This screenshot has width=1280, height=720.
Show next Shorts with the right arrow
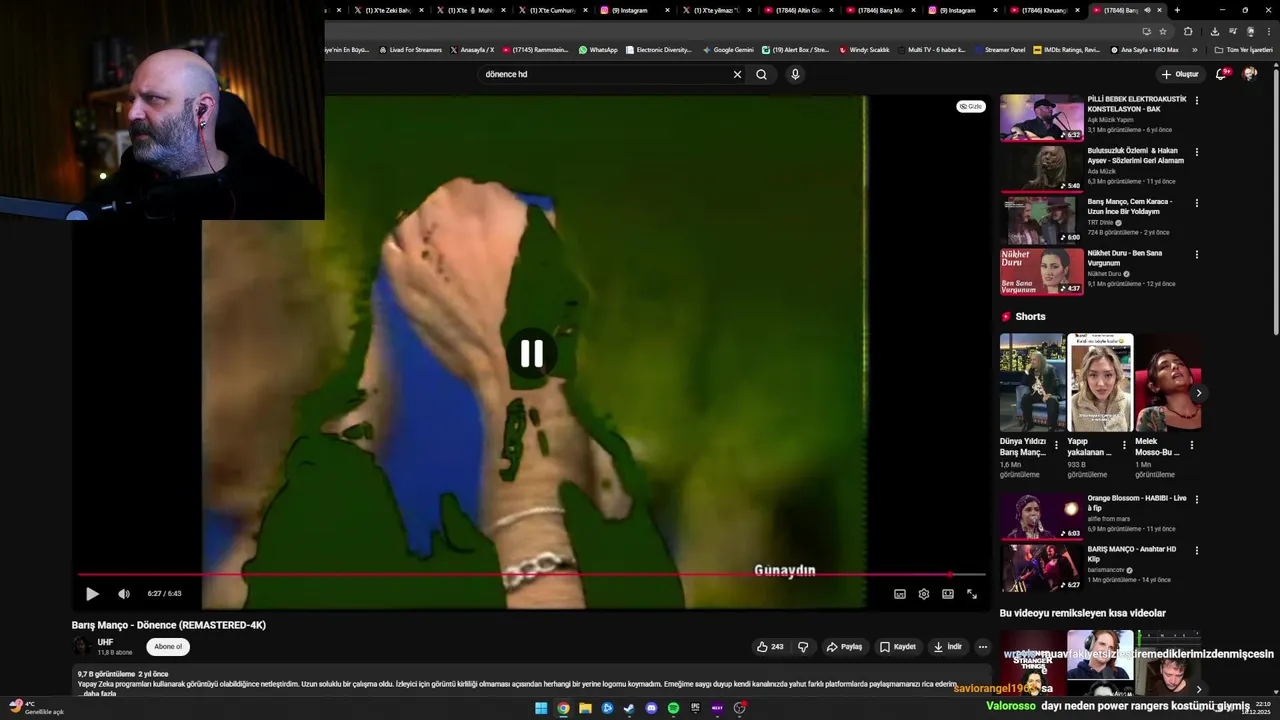[1198, 393]
